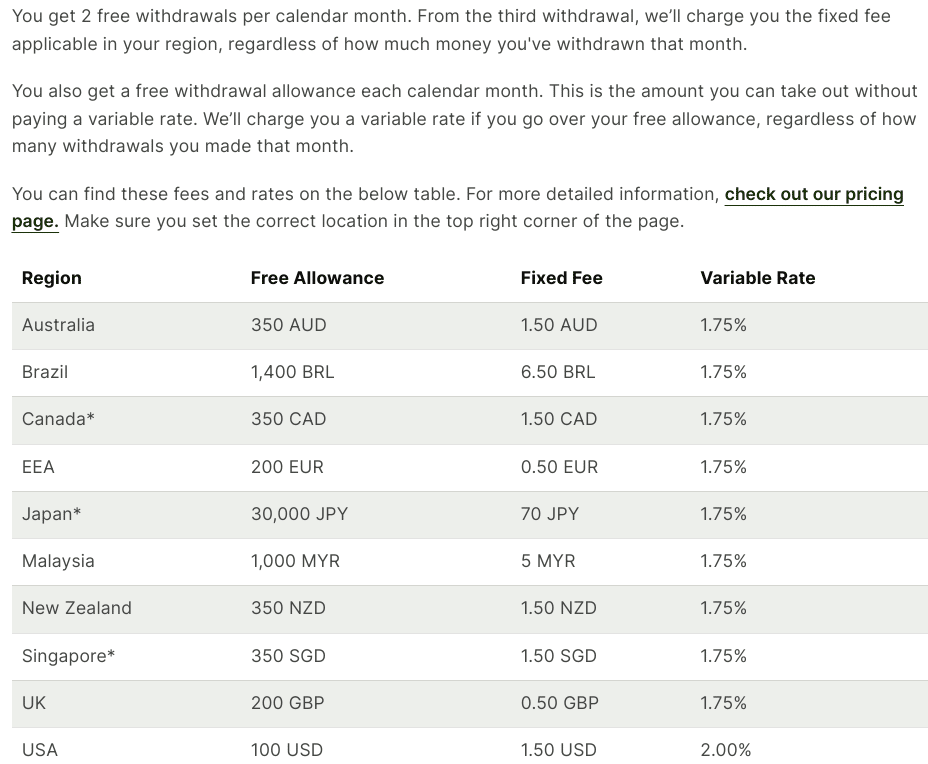Click the Singapore* region cell
Image resolution: width=928 pixels, height=764 pixels.
68,656
